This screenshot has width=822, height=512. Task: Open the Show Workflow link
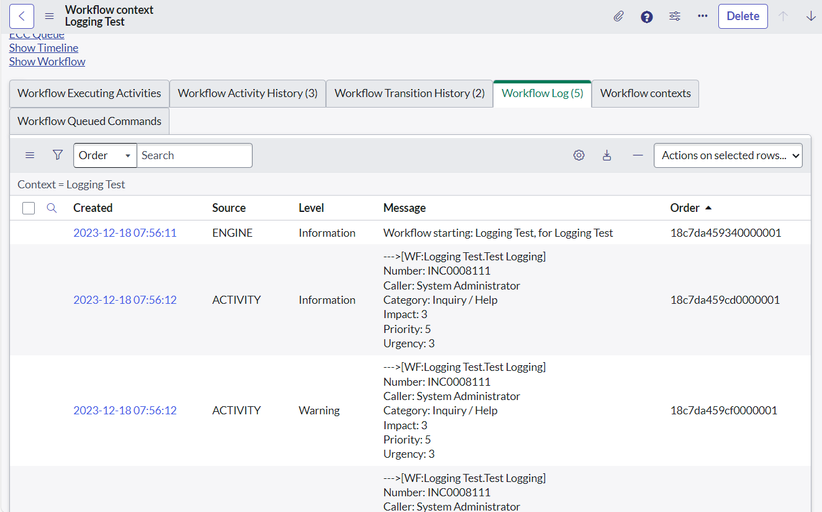[x=47, y=61]
